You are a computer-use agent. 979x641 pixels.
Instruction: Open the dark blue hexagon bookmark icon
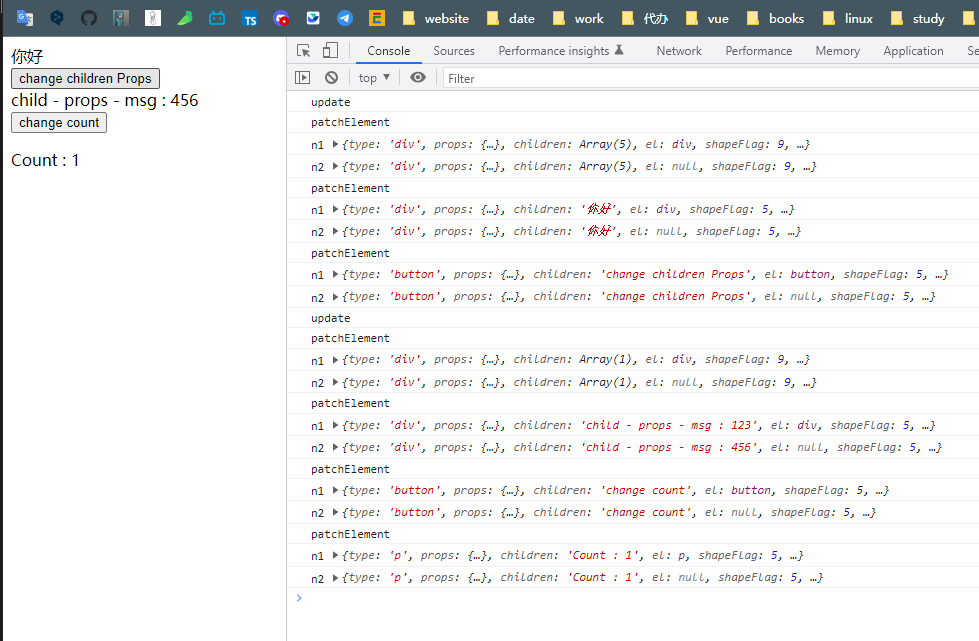pos(57,18)
